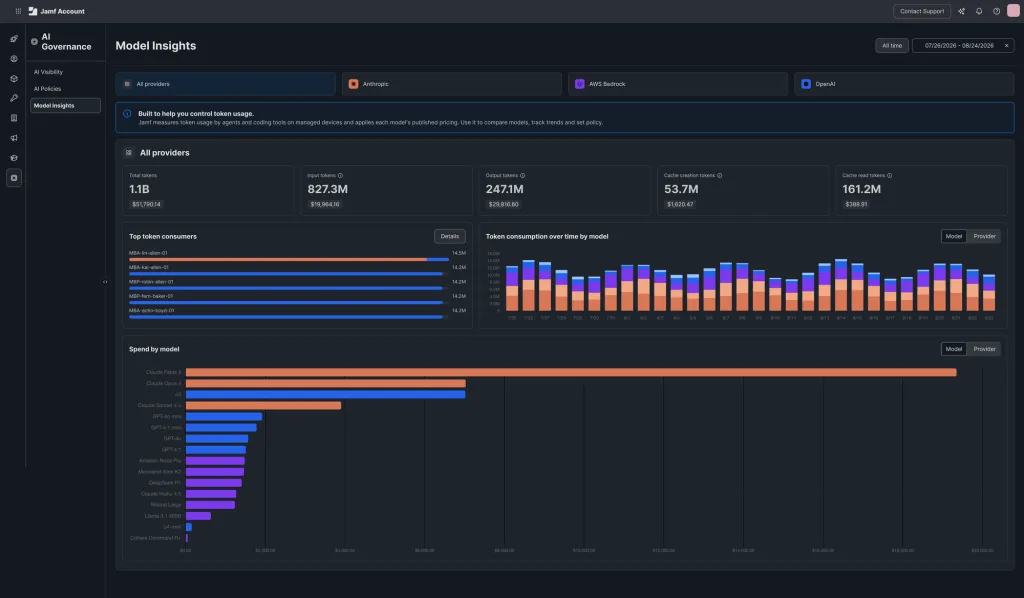Click the Claude Sonnet spend bar
Screen dimensions: 1024x598
tap(263, 405)
